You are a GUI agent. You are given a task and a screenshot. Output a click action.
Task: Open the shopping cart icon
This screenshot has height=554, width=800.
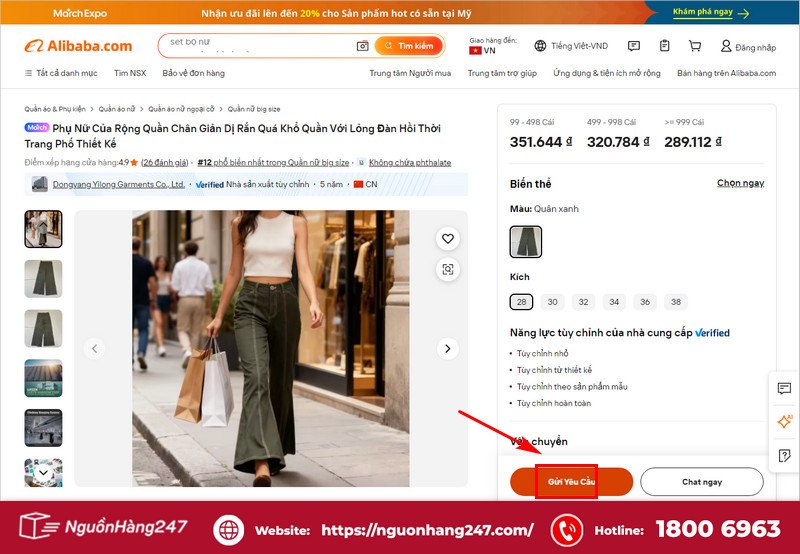click(x=695, y=46)
